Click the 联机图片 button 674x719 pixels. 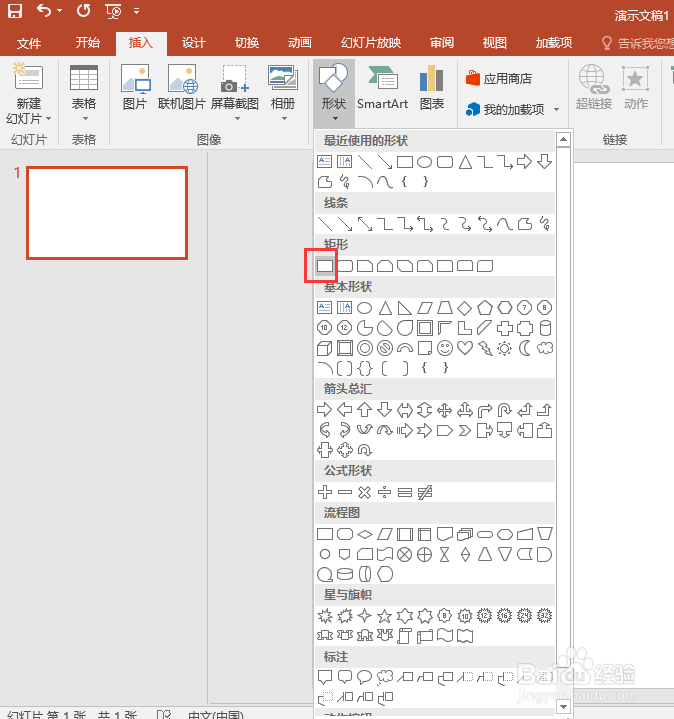click(182, 87)
